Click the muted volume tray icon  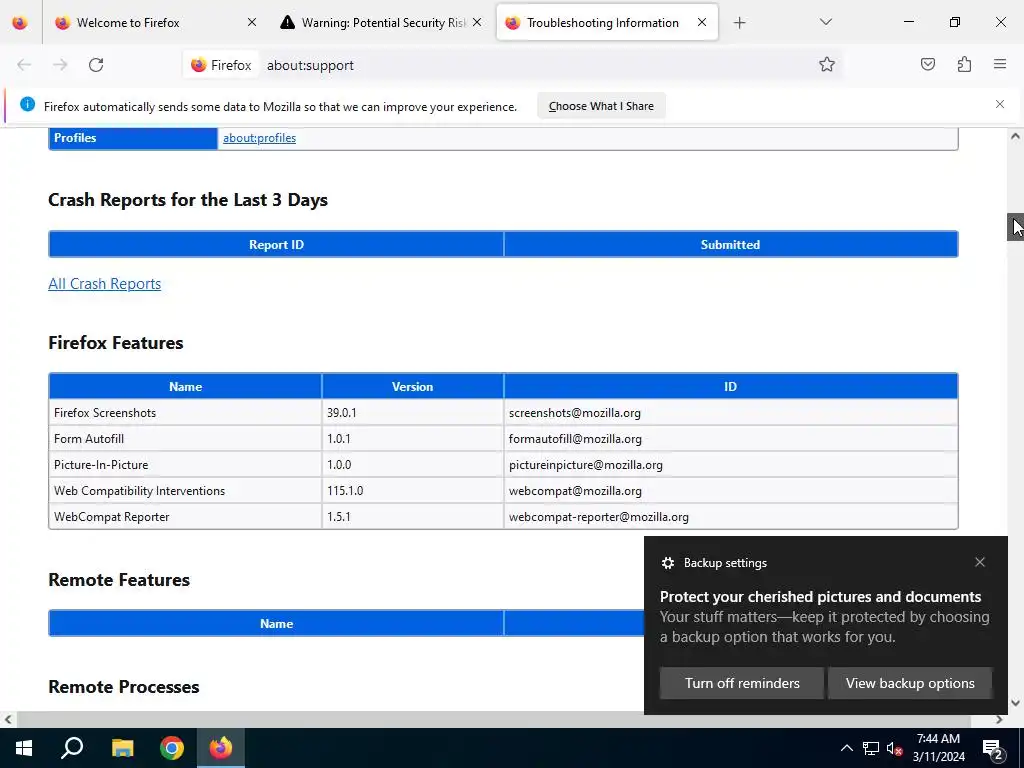click(x=894, y=748)
